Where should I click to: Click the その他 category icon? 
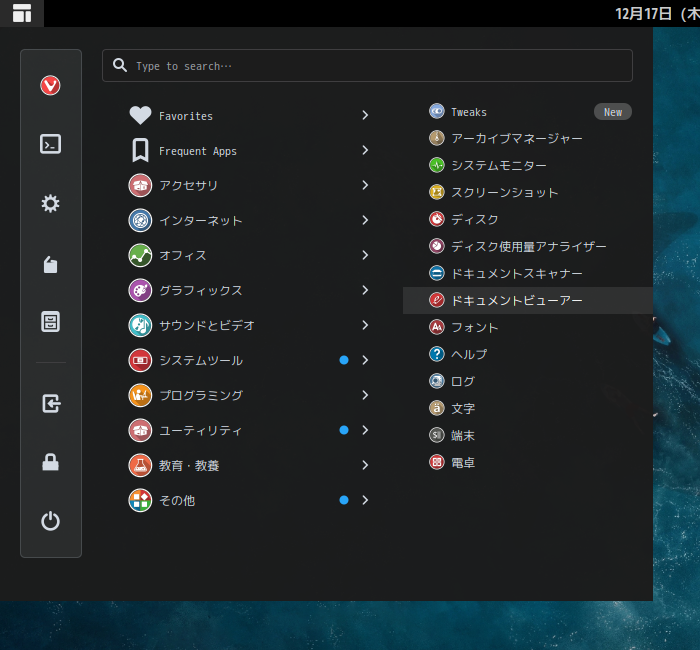pyautogui.click(x=140, y=500)
